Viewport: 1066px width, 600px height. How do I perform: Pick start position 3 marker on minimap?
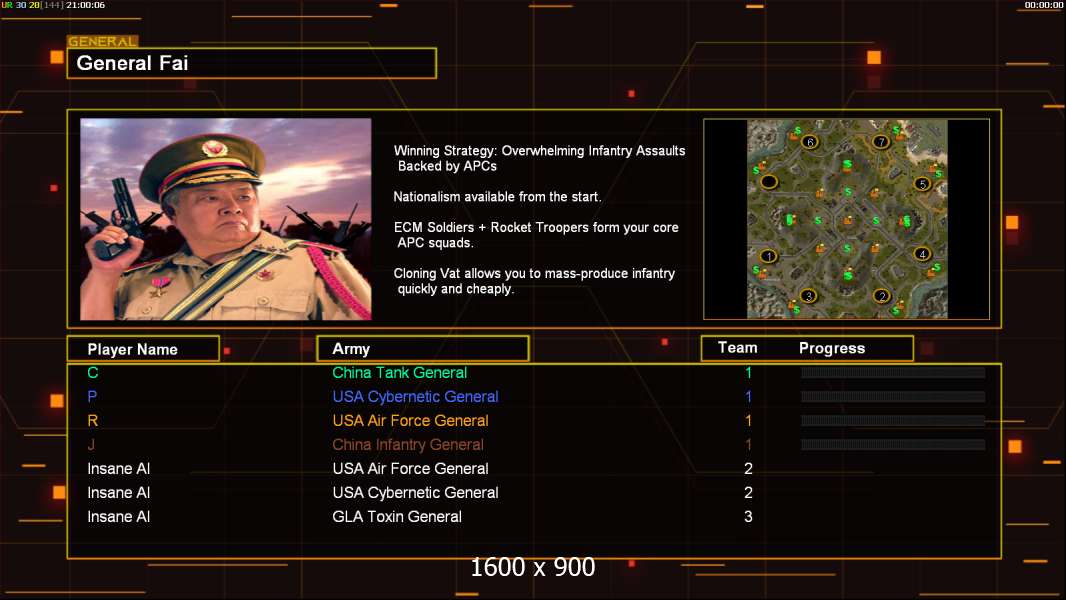point(808,296)
